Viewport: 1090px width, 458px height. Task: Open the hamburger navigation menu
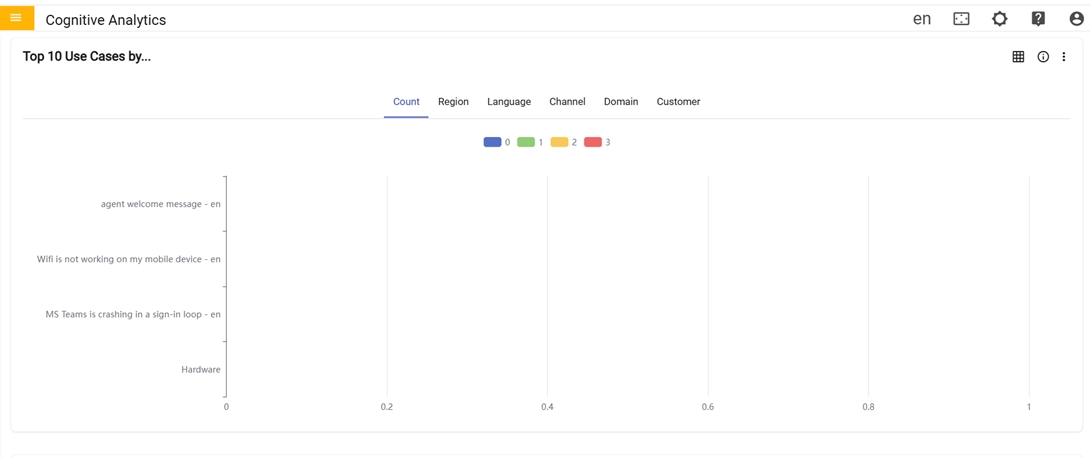[16, 18]
